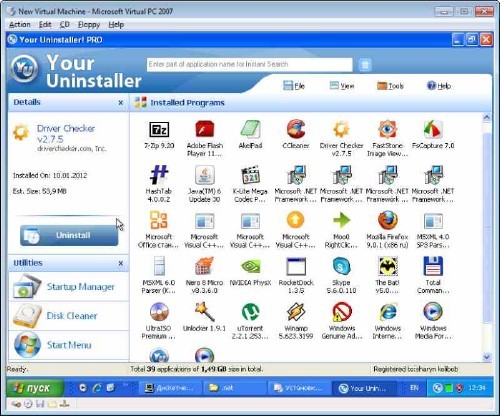Click the scroll down arrow of programs list
Image resolution: width=500 pixels, height=416 pixels.
pos(487,357)
